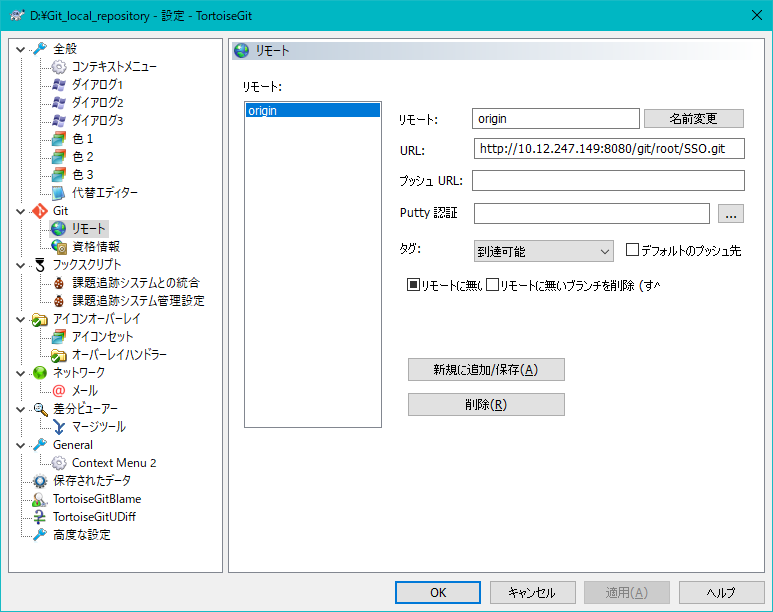Viewport: 773px width, 612px height.
Task: Click the empty プッシュ URL field
Action: click(608, 180)
